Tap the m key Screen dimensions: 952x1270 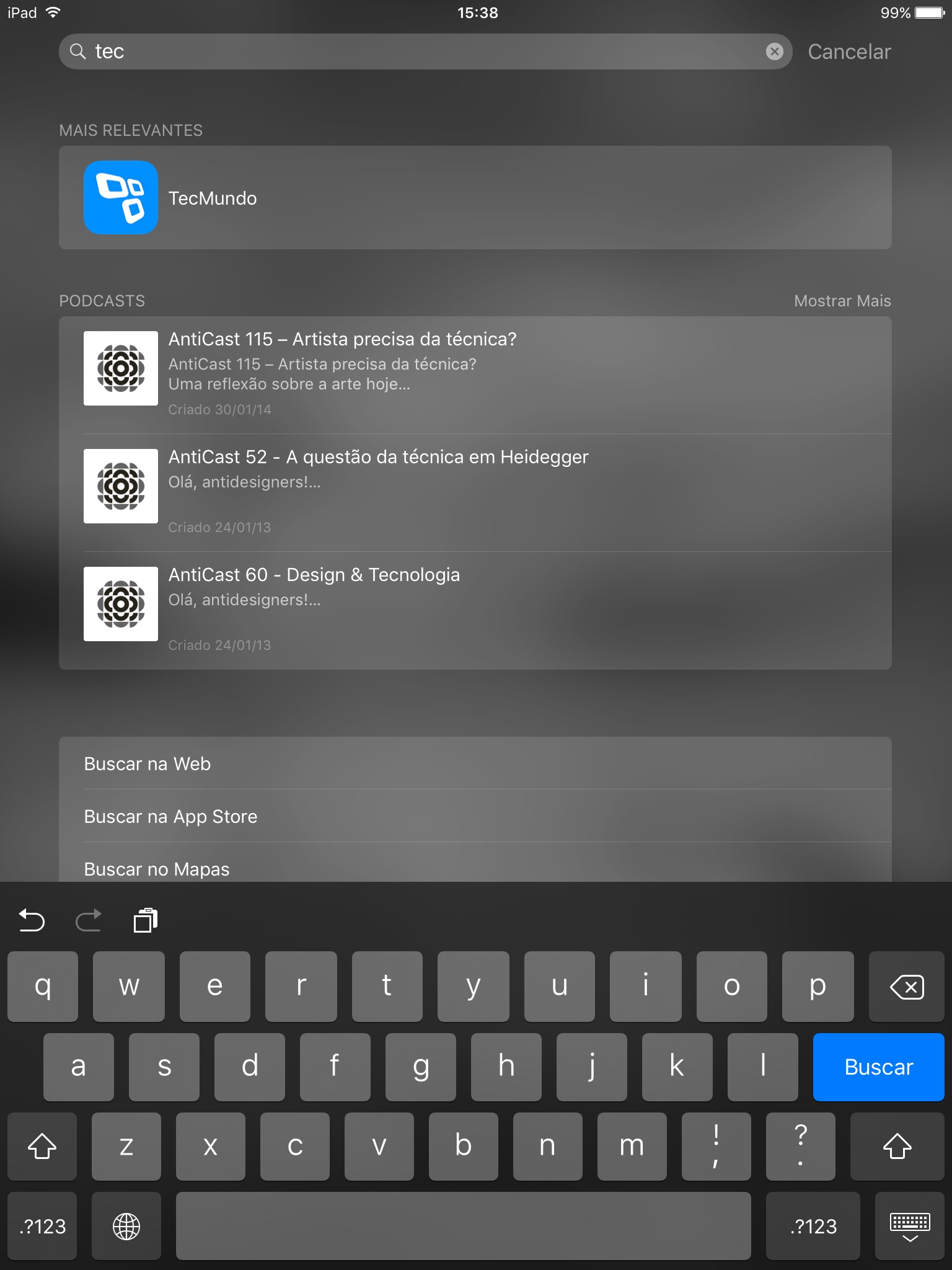click(632, 1146)
